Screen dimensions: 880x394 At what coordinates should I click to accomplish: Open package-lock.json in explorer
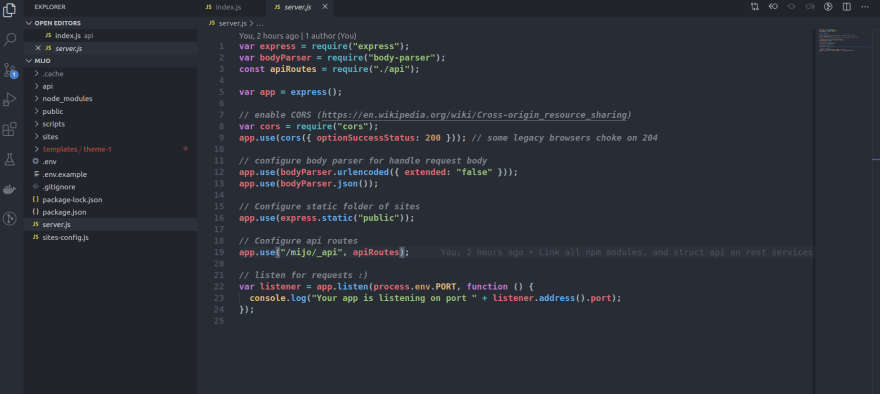click(110, 199)
